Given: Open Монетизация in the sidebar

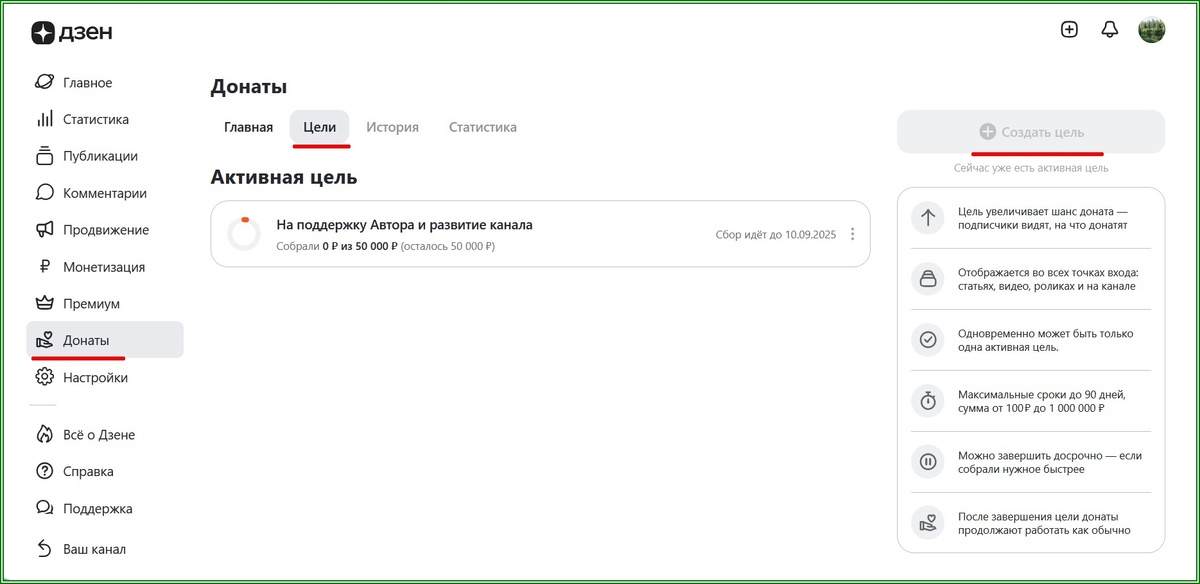Looking at the screenshot, I should pyautogui.click(x=105, y=267).
